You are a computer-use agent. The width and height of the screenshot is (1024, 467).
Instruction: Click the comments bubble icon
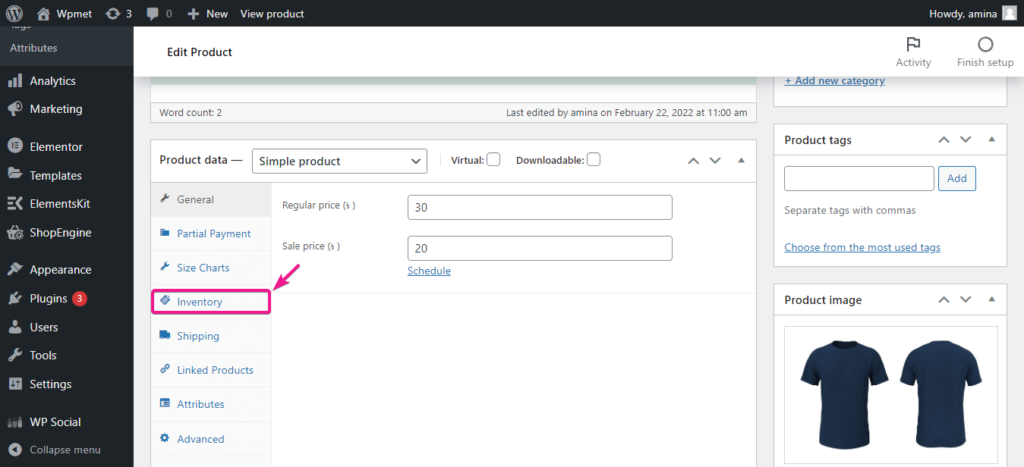click(151, 13)
